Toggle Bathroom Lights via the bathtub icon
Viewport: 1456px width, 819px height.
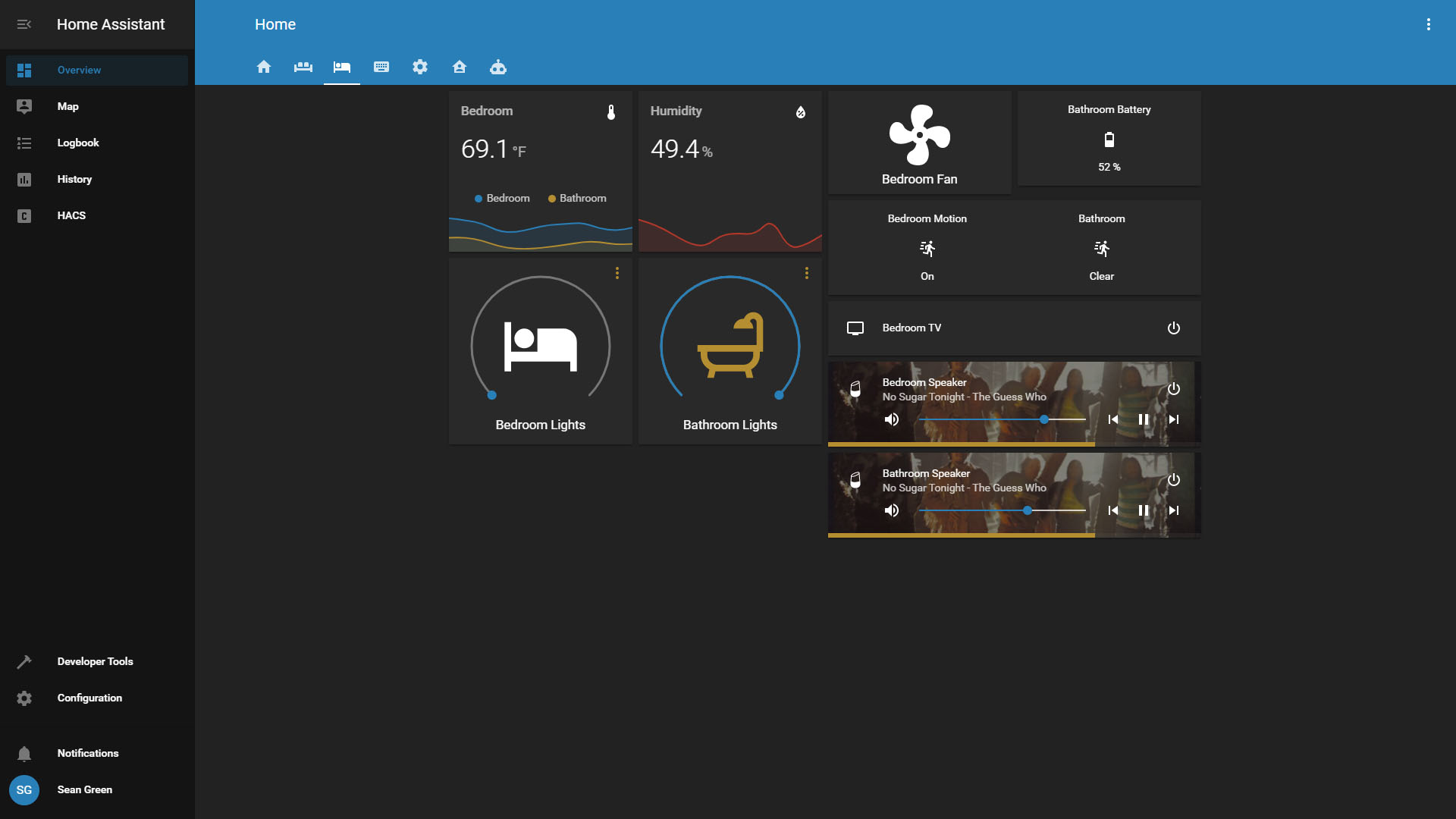(730, 345)
